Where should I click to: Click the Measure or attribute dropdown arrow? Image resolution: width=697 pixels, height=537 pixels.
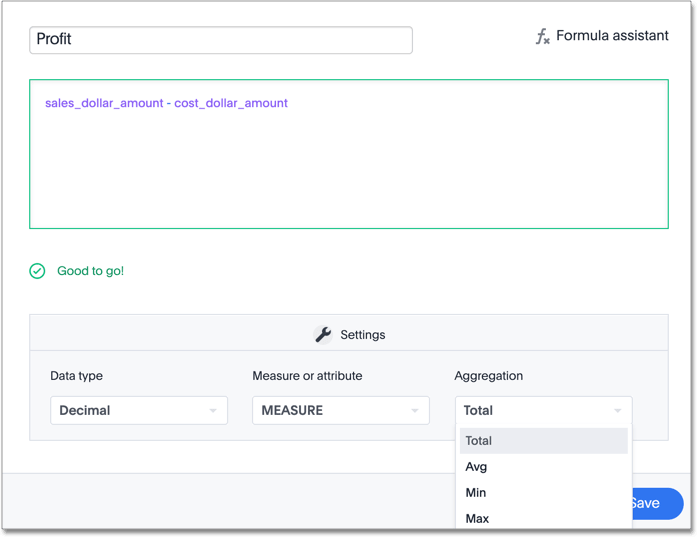(x=415, y=411)
